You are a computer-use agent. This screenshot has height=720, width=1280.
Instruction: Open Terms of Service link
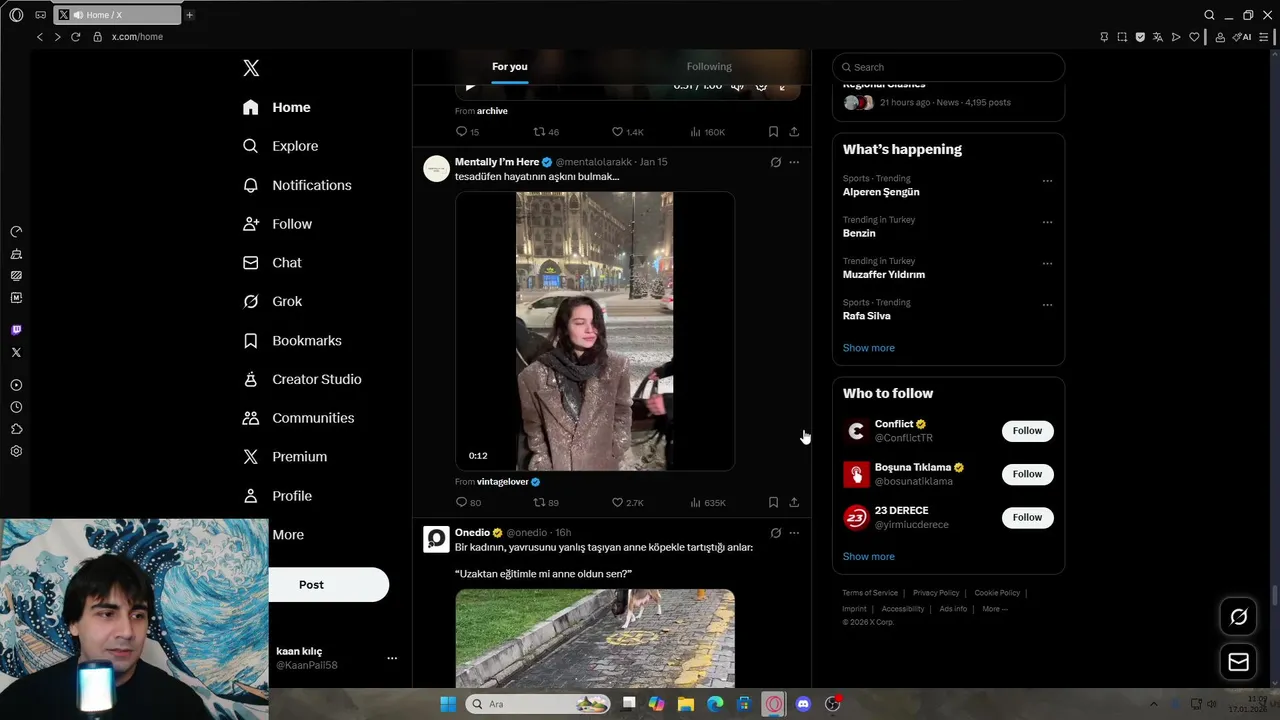870,593
